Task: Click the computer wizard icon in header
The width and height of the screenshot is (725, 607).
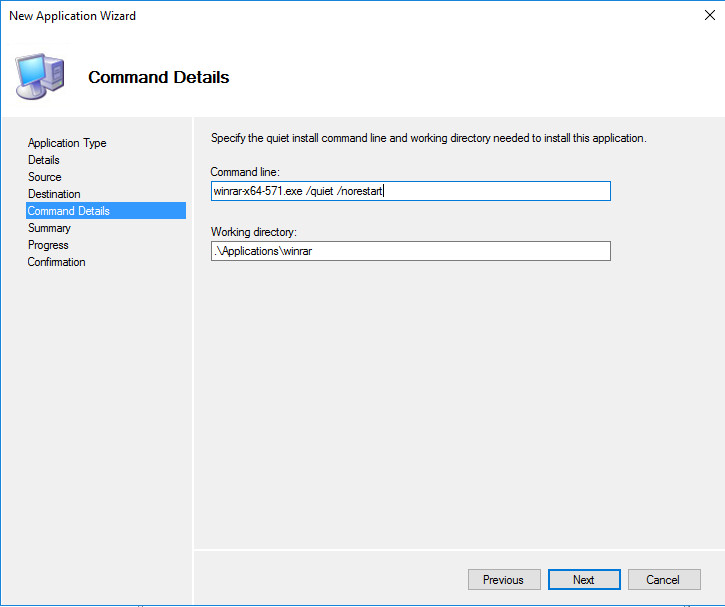Action: (39, 76)
